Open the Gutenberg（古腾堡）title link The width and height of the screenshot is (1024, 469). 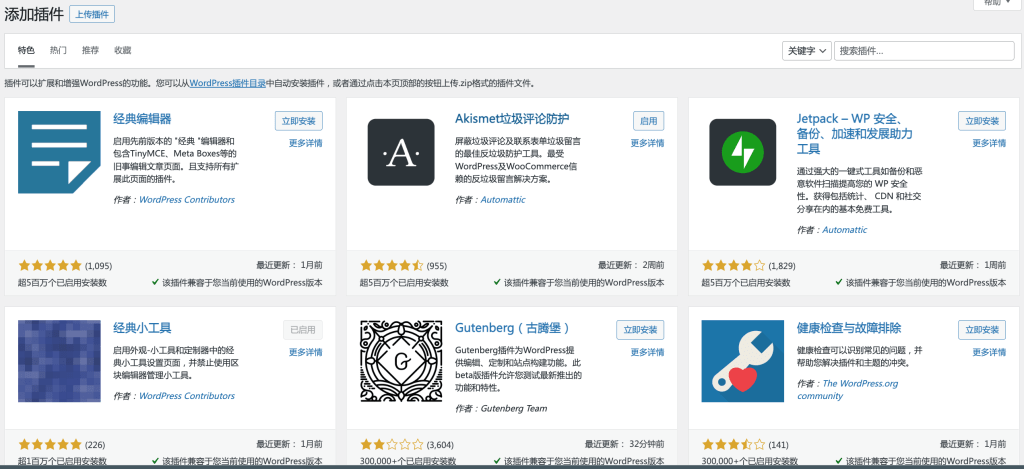click(x=514, y=328)
